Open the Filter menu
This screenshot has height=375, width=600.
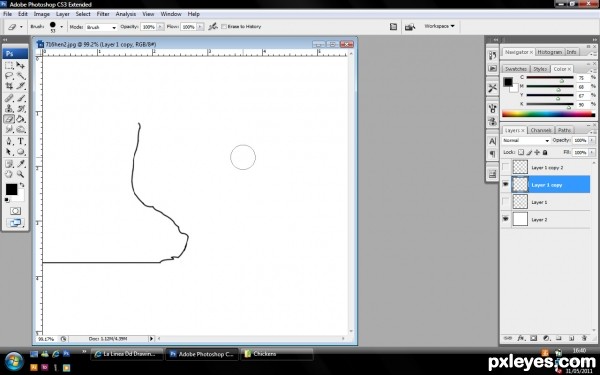pyautogui.click(x=103, y=14)
